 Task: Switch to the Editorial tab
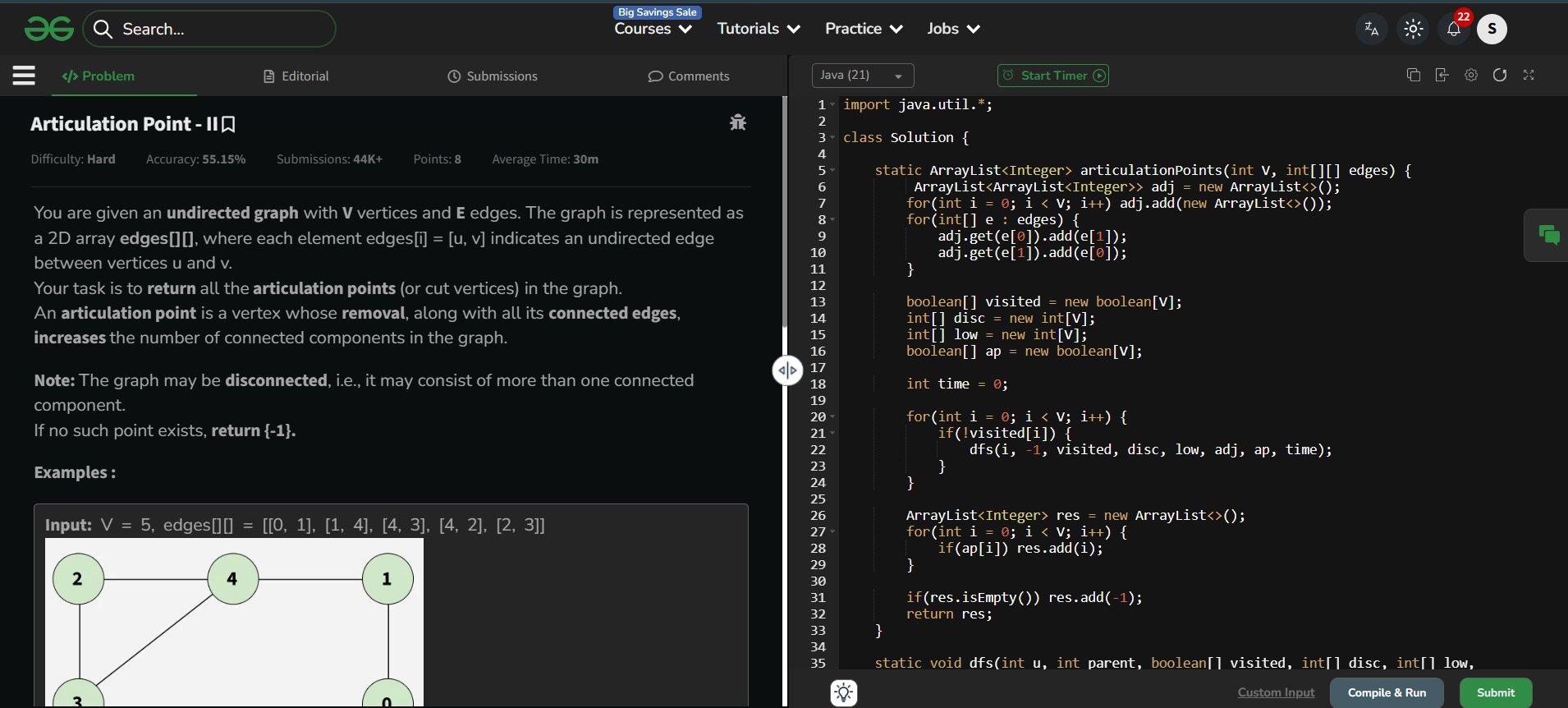click(296, 76)
